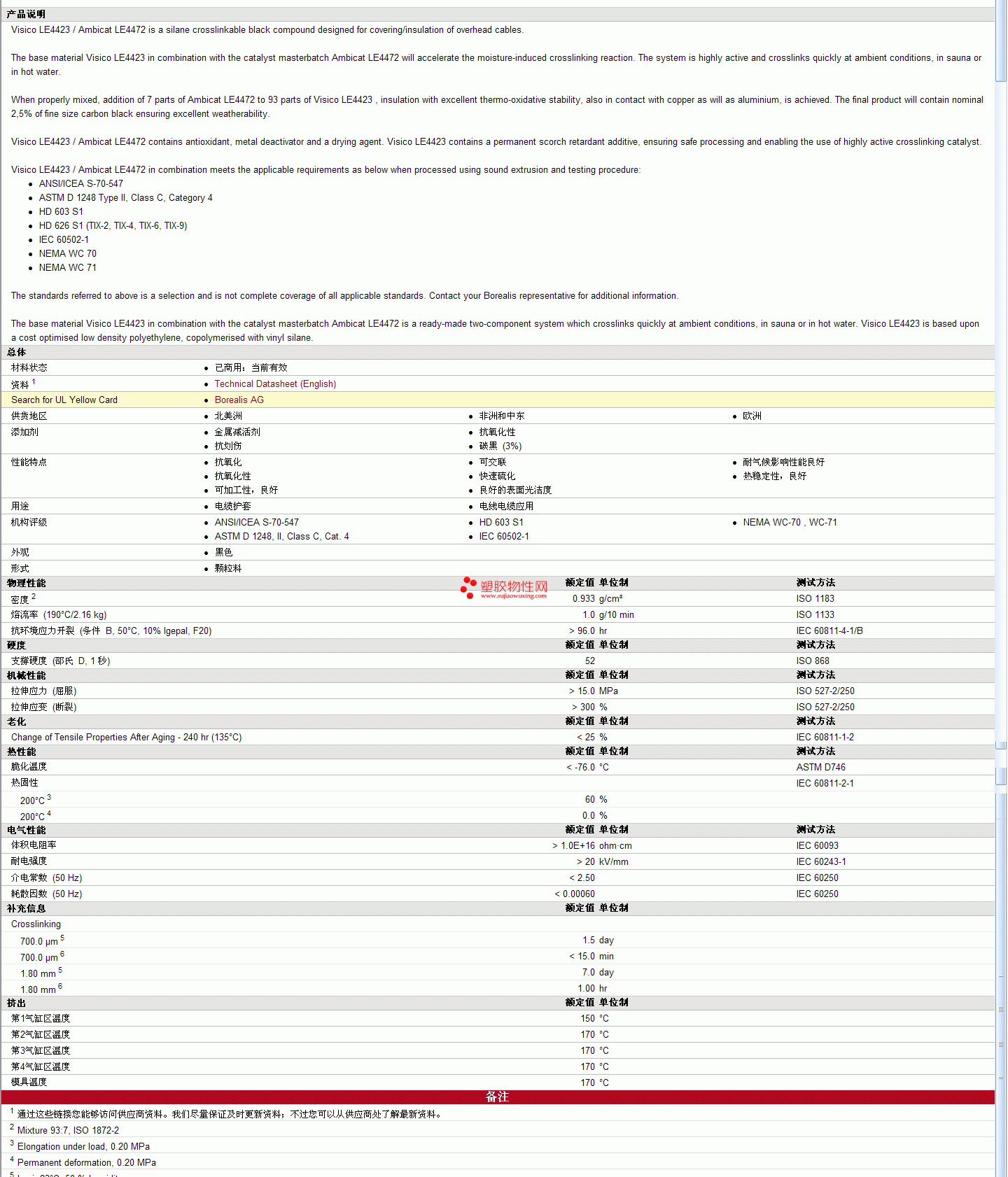Click the NEMA WC-70 , WC-71 agency rating

click(790, 522)
